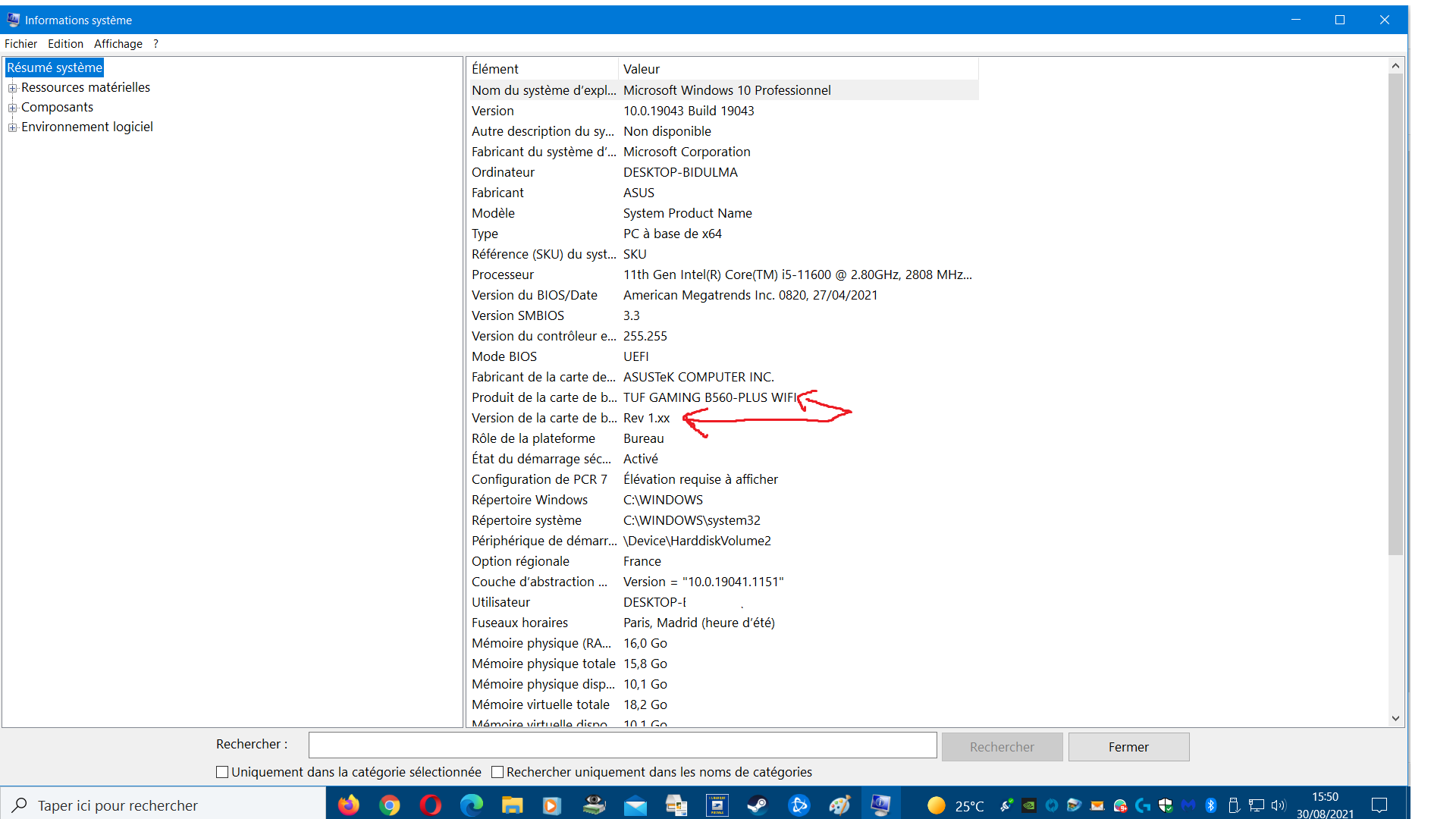Select the Processeur row
Screen dimensions: 1456x819
(x=723, y=275)
